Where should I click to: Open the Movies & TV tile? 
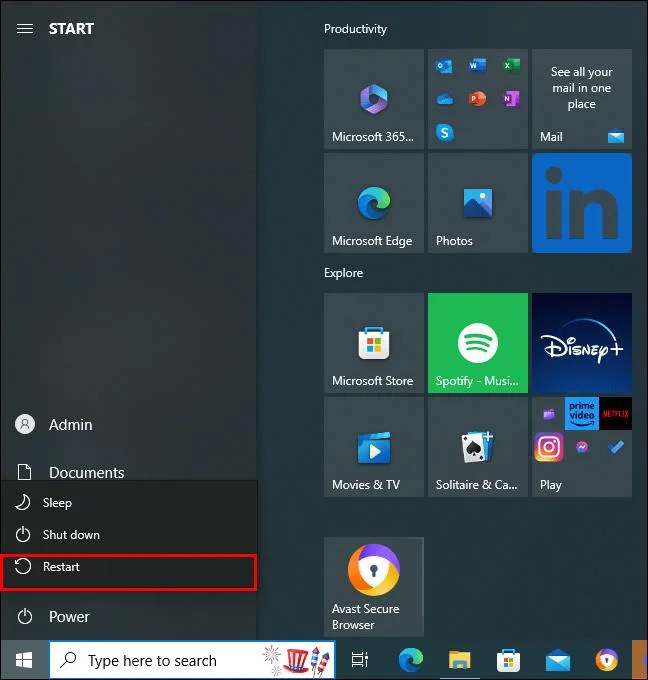[373, 447]
